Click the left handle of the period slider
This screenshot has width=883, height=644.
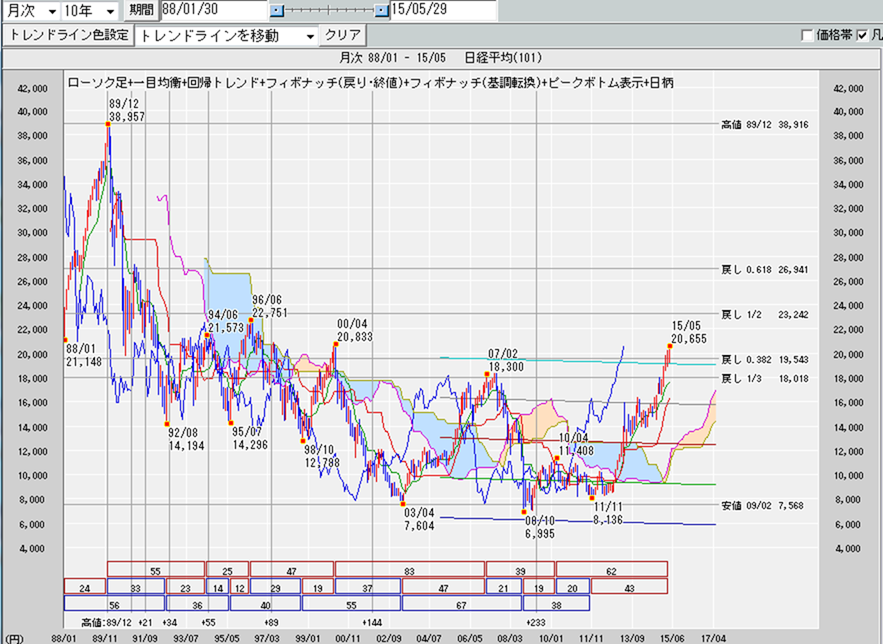tap(277, 11)
